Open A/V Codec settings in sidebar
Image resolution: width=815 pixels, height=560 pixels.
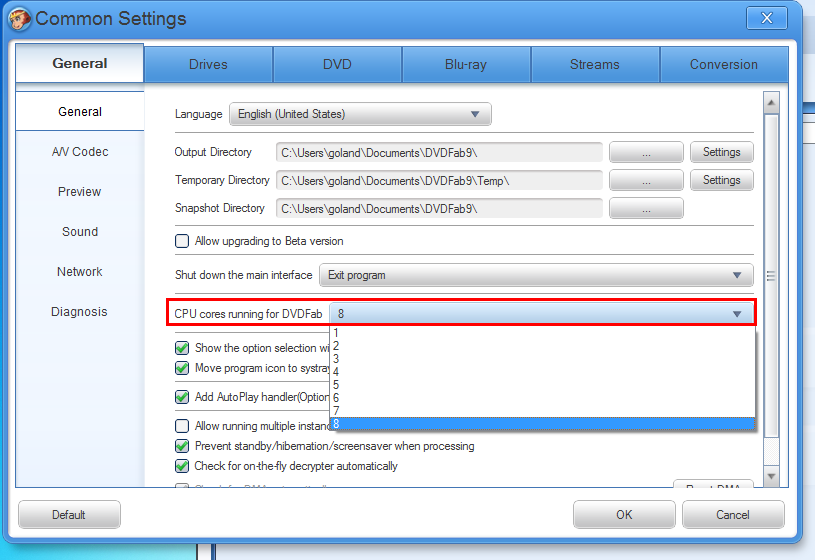point(80,152)
